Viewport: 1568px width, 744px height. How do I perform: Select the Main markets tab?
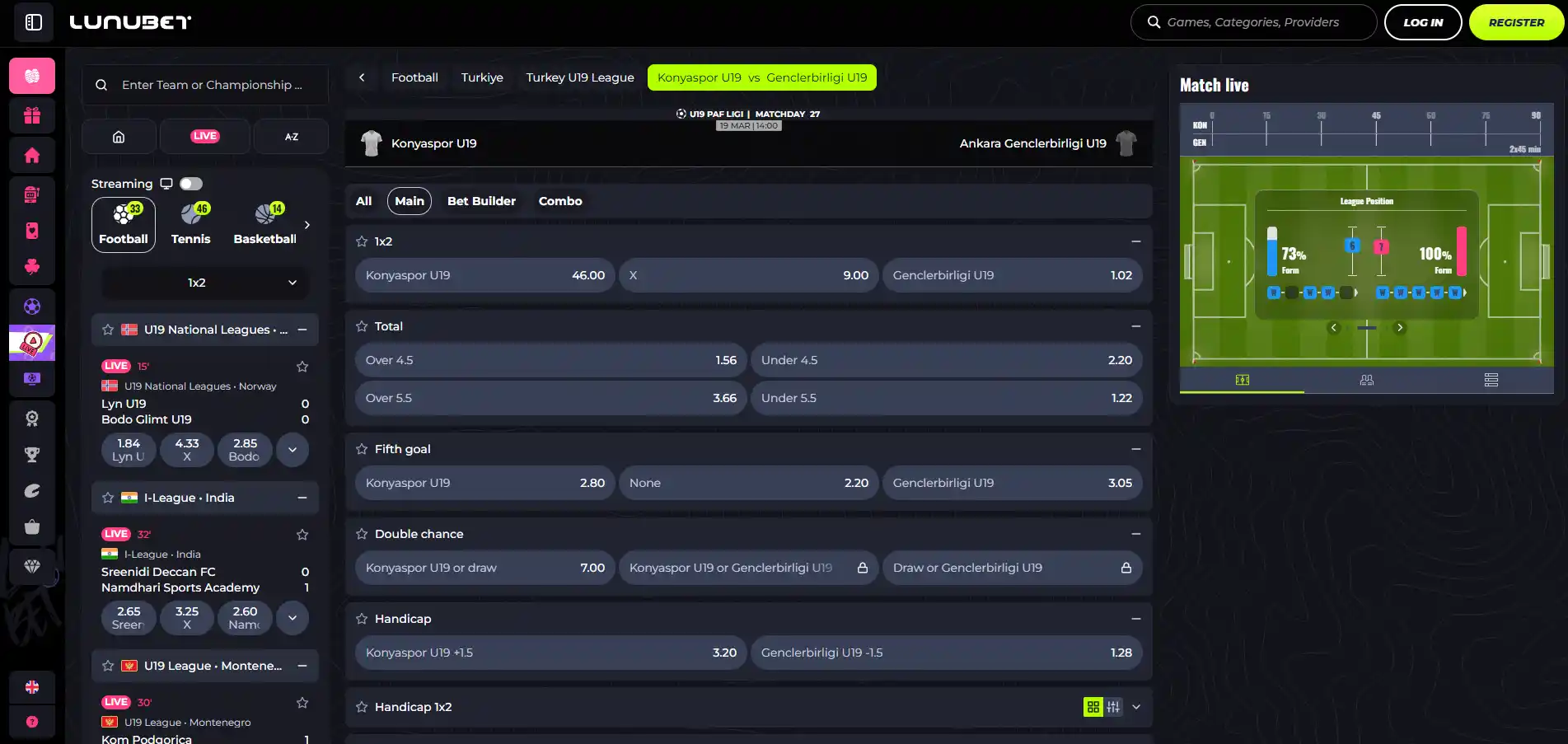410,201
